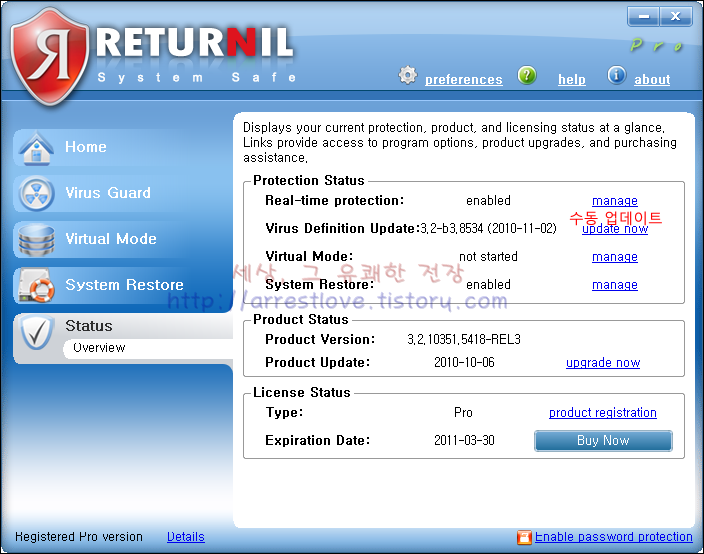Click the virus definition version 3.2-b3.8534
This screenshot has height=554, width=704.
tap(452, 229)
